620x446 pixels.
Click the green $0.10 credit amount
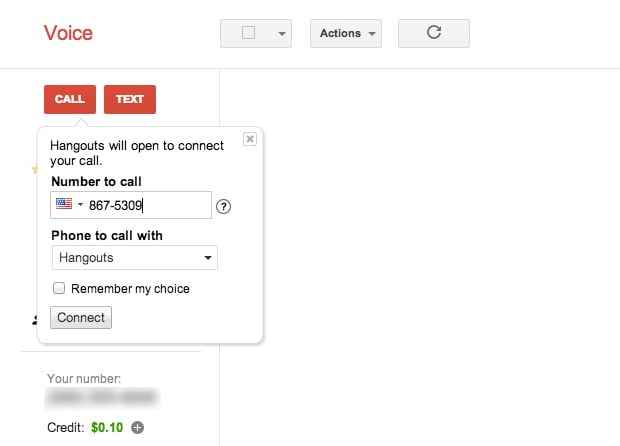pos(107,427)
